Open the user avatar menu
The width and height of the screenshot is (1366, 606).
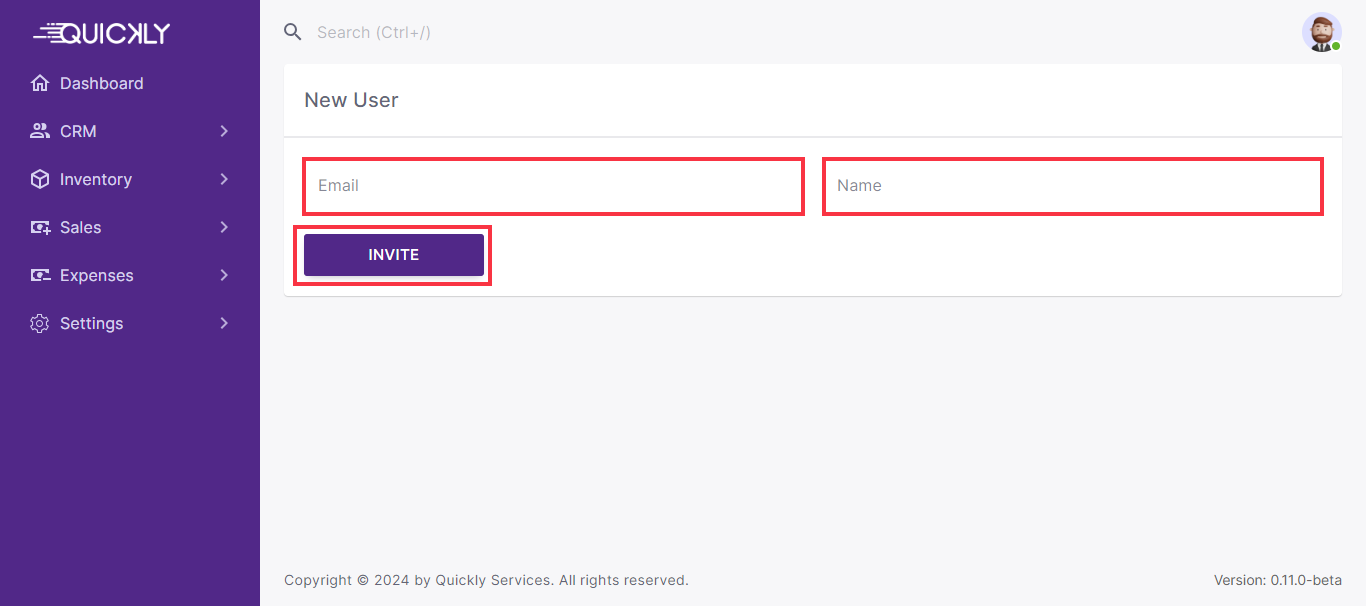(x=1321, y=32)
